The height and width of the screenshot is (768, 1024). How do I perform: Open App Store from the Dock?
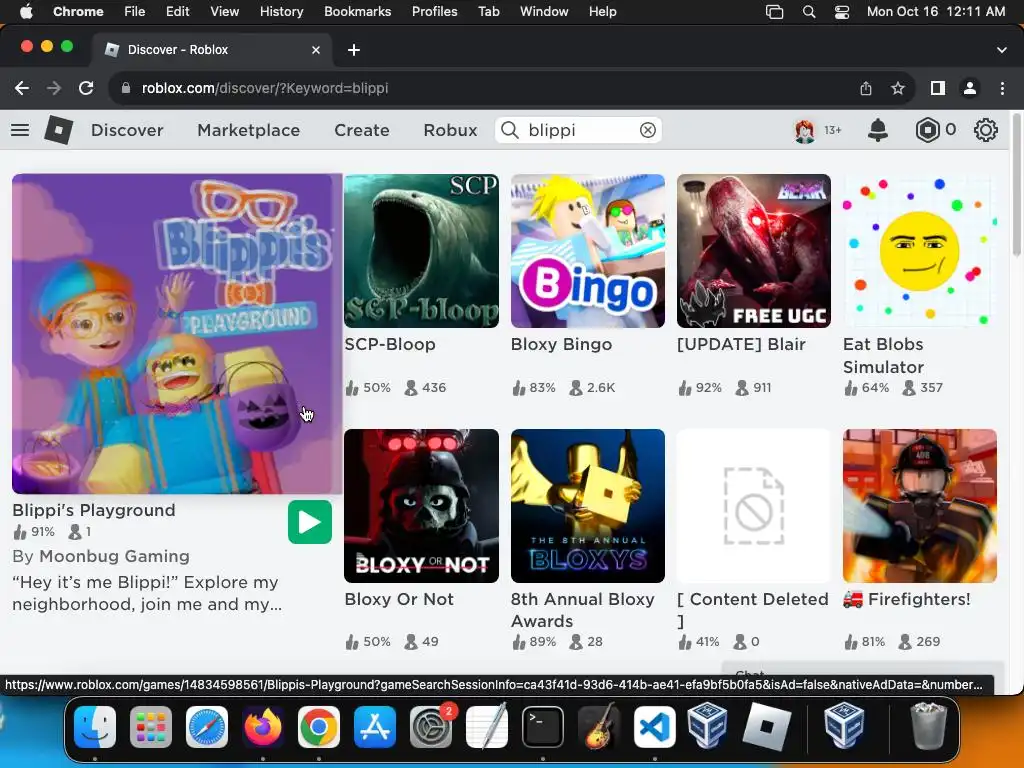[x=375, y=726]
